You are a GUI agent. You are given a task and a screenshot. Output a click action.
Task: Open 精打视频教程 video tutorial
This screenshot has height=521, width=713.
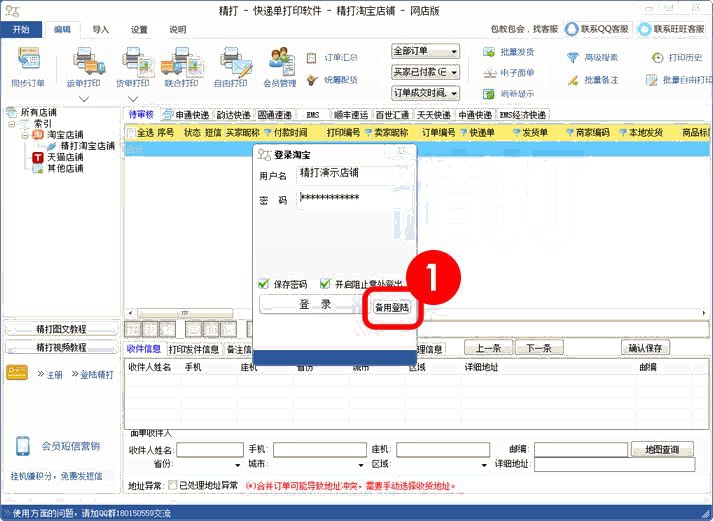61,347
